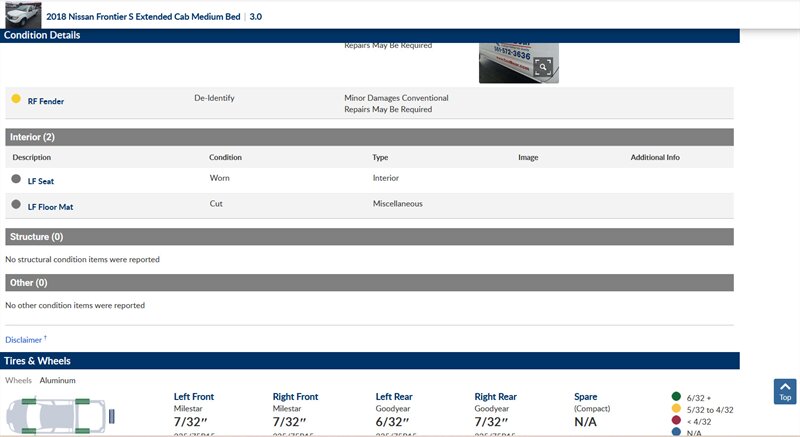800x437 pixels.
Task: Open the Disclaimer link
Action: click(25, 340)
